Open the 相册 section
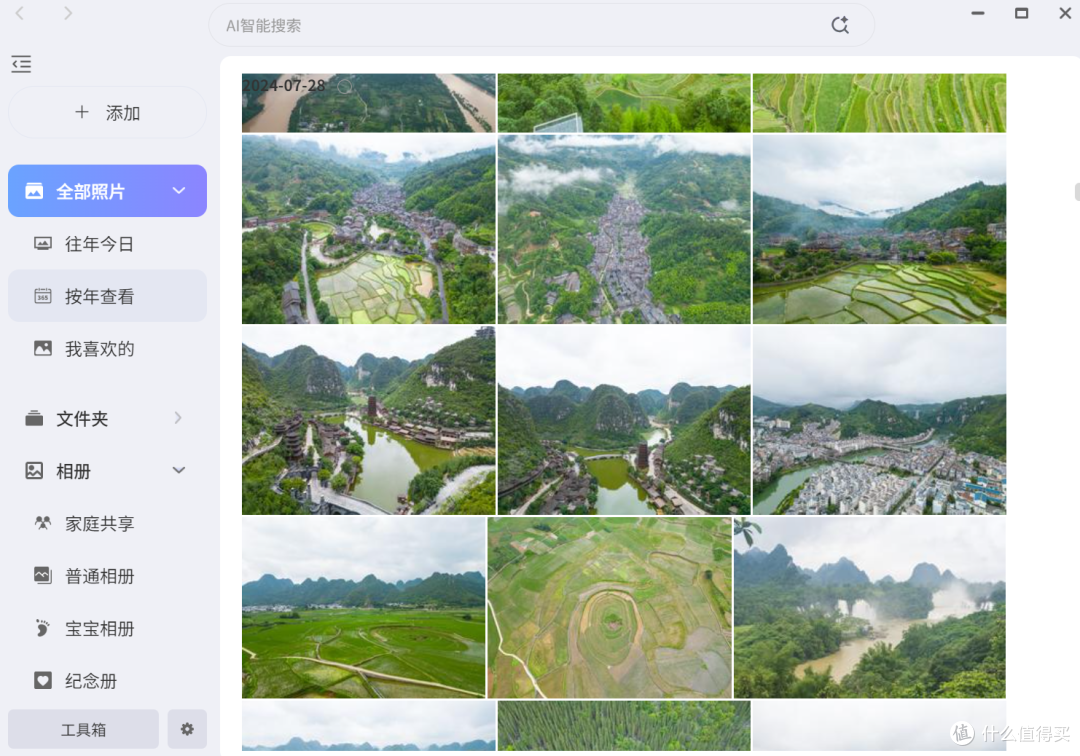This screenshot has width=1080, height=756. (x=107, y=471)
